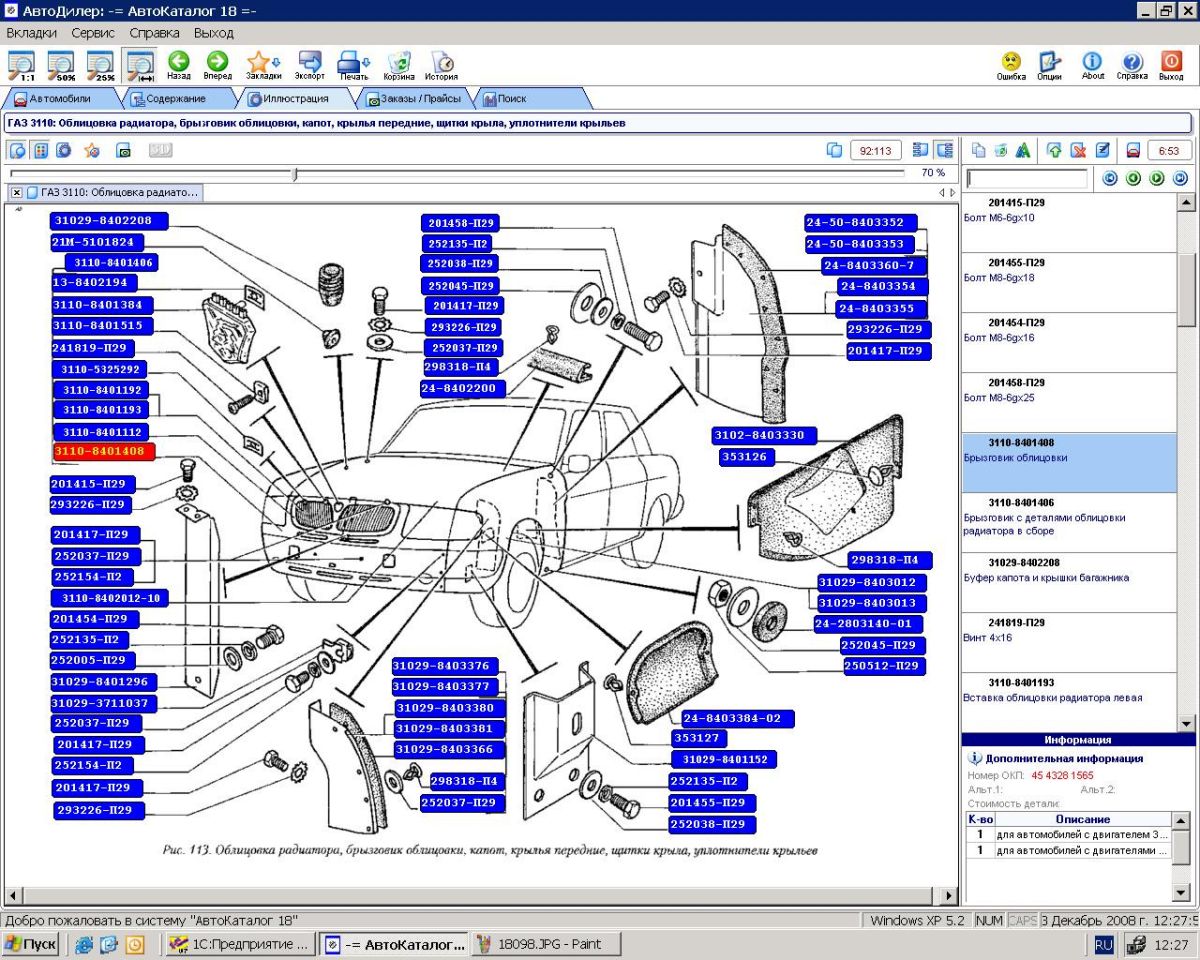The width and height of the screenshot is (1200, 960).
Task: Click the part label 24-8403384-02 on illustration
Action: [738, 718]
